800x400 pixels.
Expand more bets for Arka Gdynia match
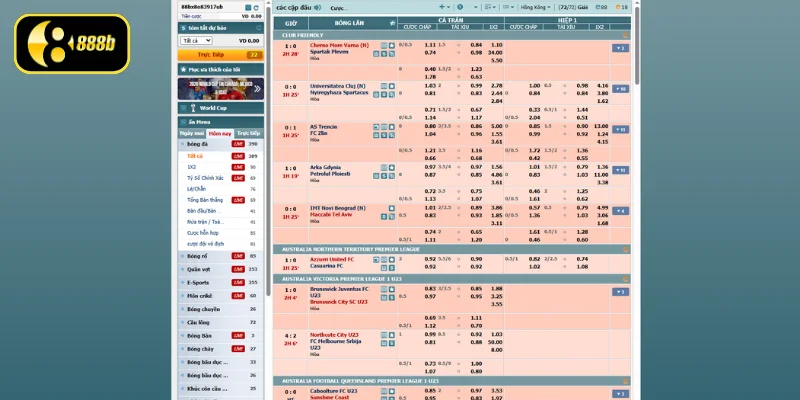[x=620, y=170]
